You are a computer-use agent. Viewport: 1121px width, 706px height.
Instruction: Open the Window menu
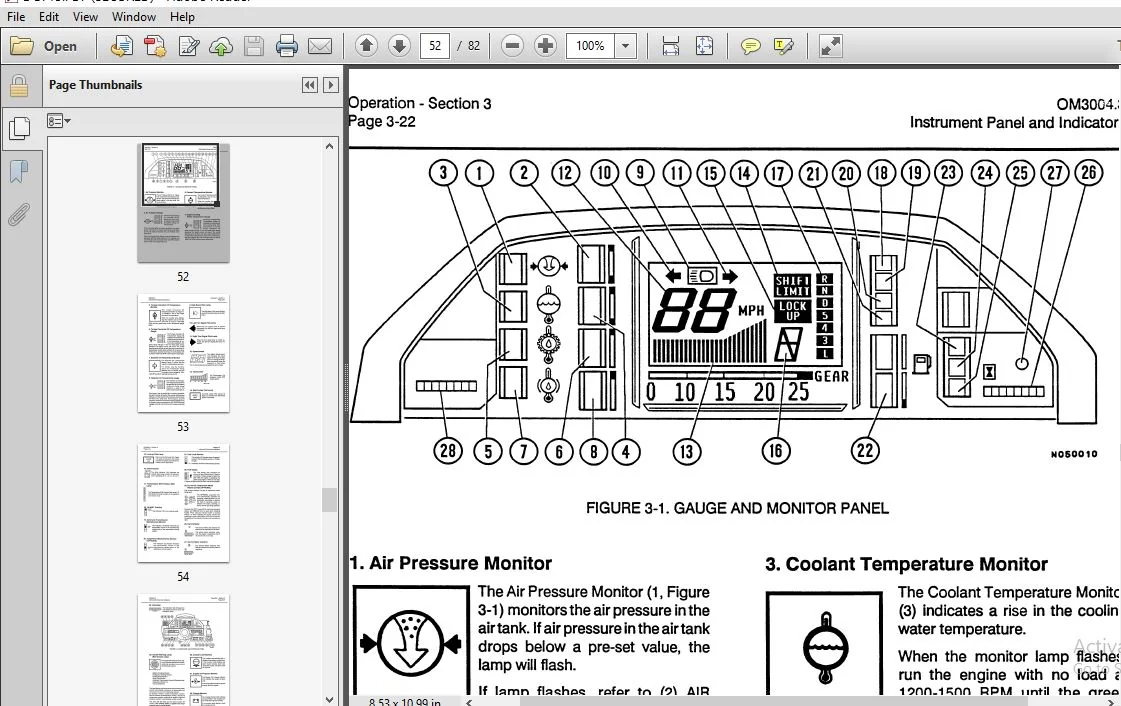point(134,16)
